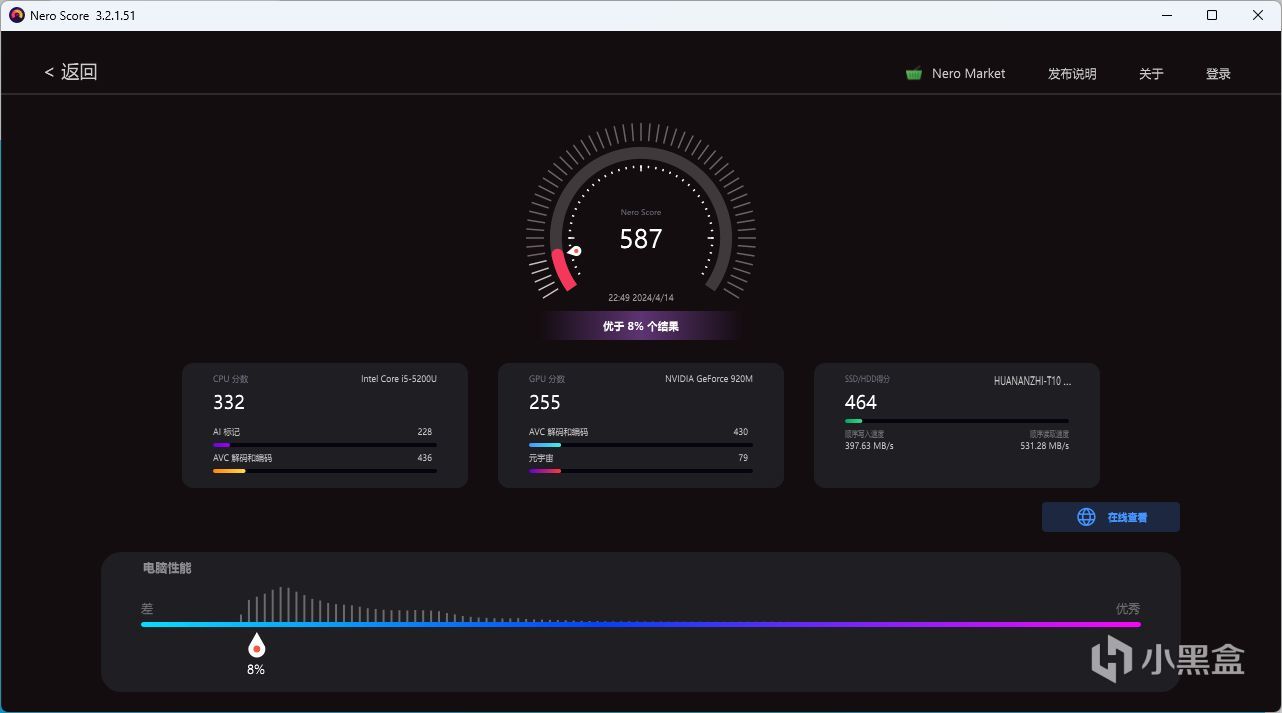
Task: Click the HUANANZHI-T10 drive name
Action: (x=1032, y=381)
